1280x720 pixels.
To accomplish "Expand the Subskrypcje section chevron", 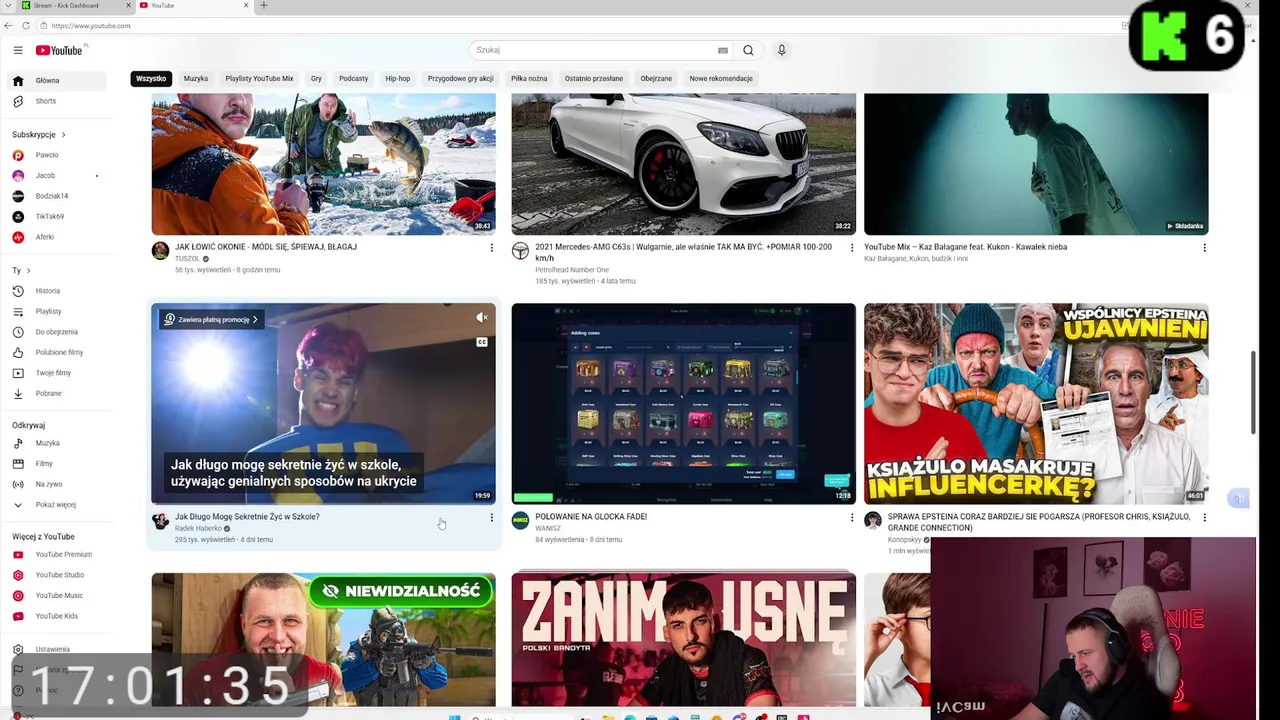I will (63, 134).
